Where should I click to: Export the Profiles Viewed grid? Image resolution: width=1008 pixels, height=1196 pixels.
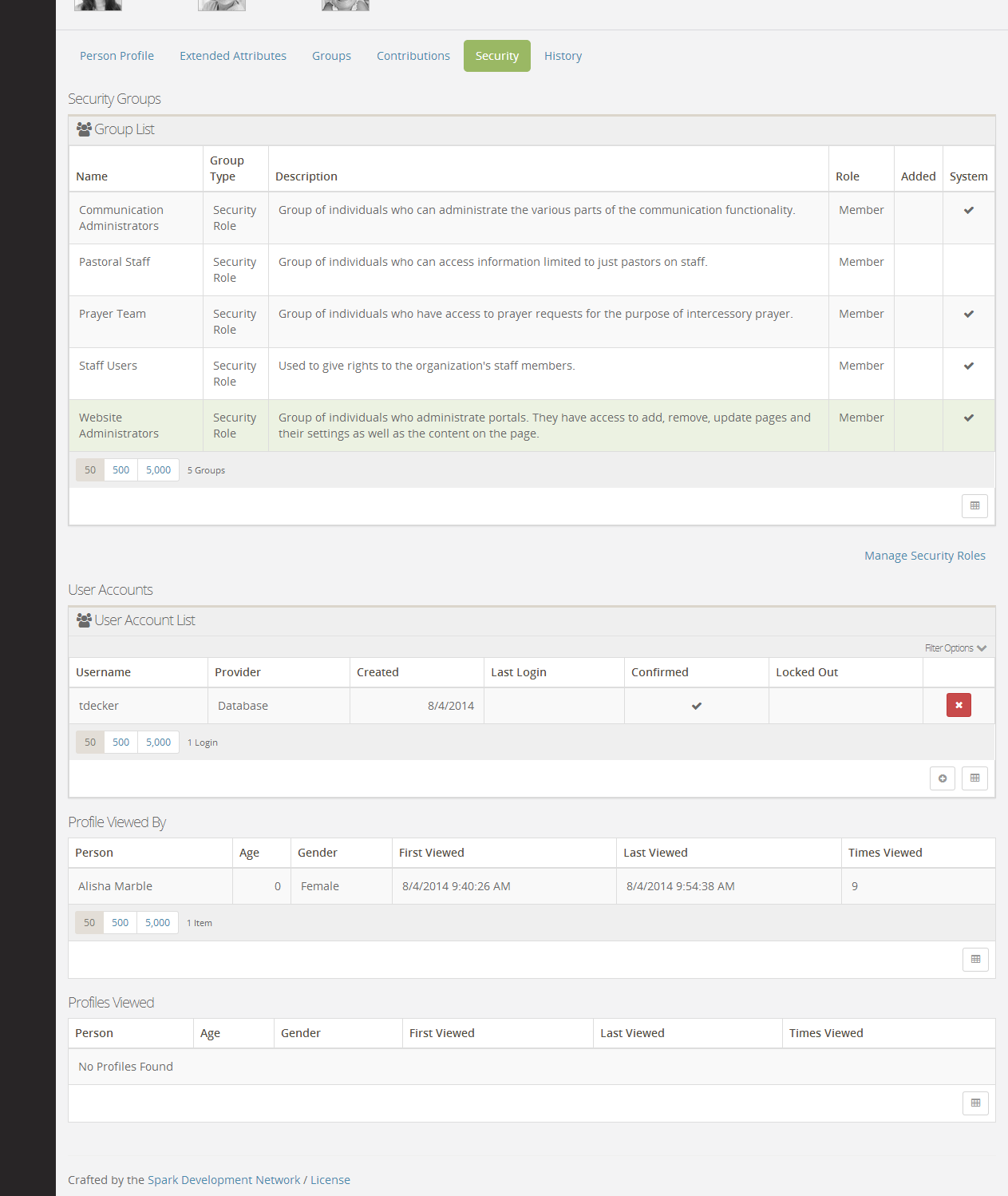tap(975, 1103)
